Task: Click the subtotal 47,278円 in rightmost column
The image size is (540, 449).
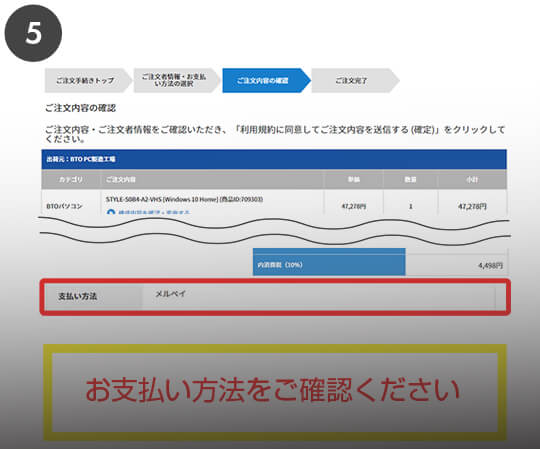Action: (472, 206)
